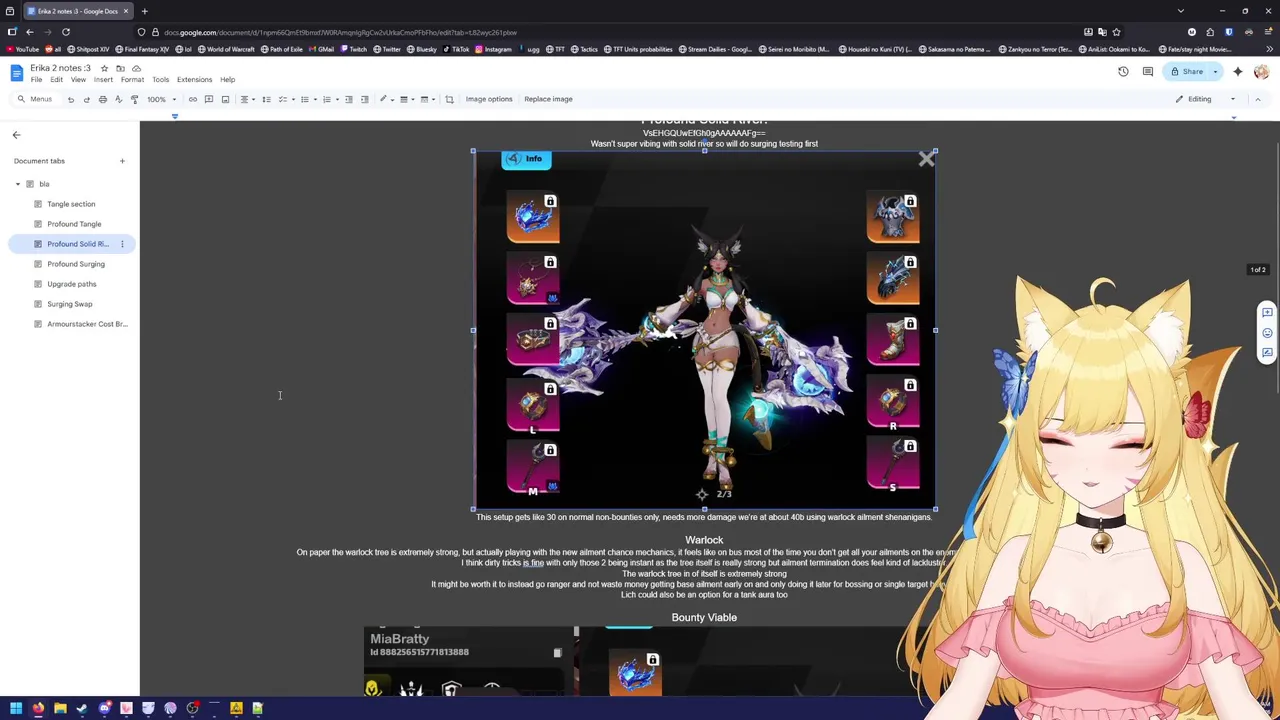Open Gemini sparkle icon
This screenshot has width=1280, height=720.
pyautogui.click(x=1237, y=72)
